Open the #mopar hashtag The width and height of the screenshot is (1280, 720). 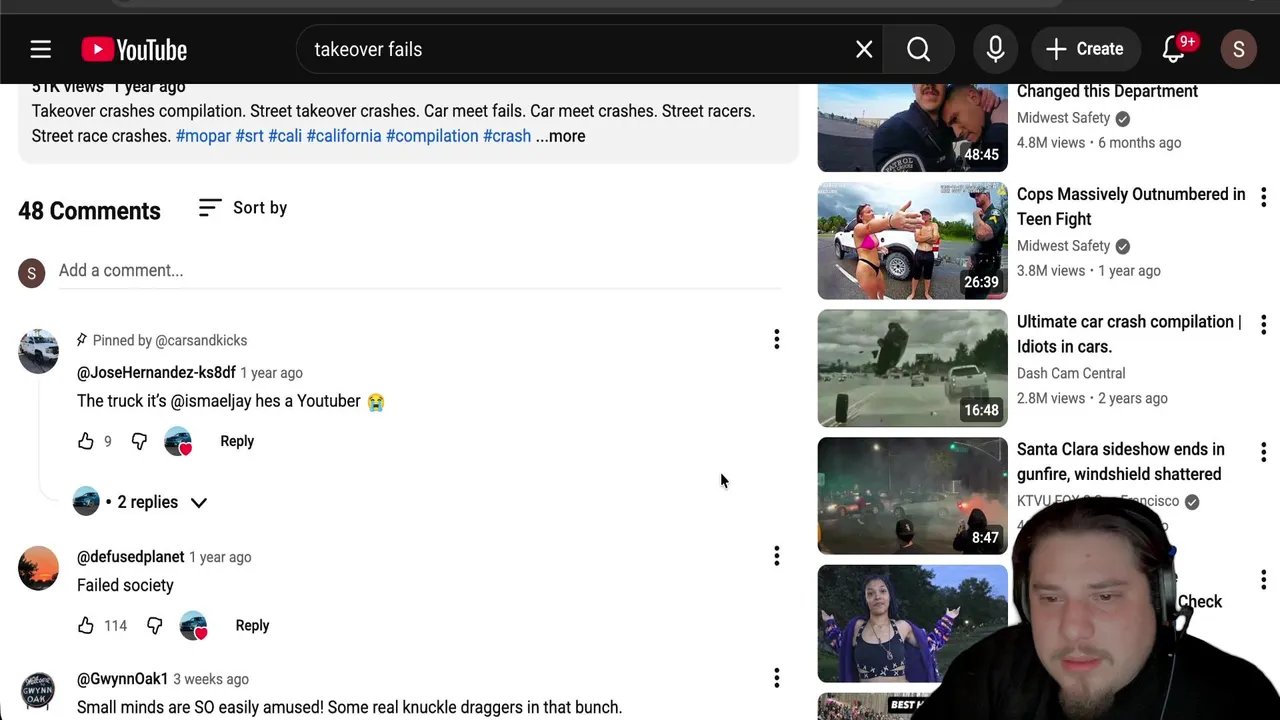pos(203,136)
